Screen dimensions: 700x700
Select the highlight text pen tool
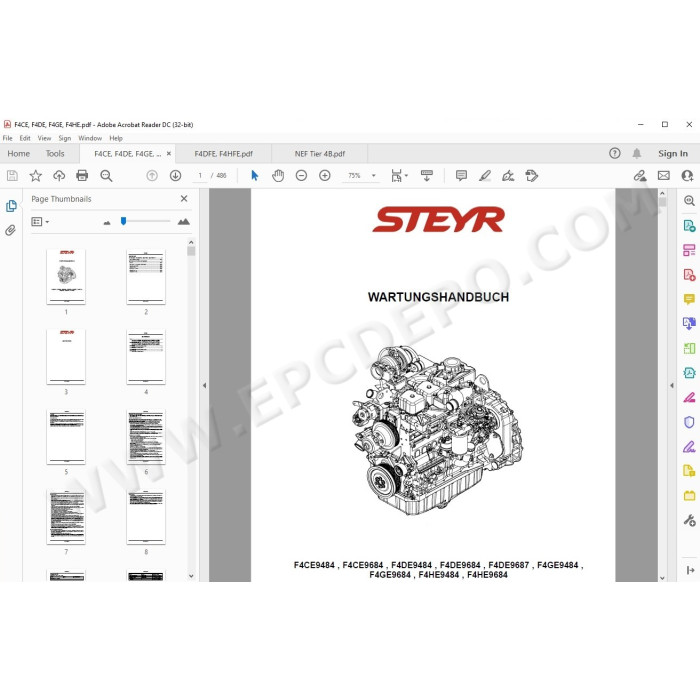click(485, 176)
